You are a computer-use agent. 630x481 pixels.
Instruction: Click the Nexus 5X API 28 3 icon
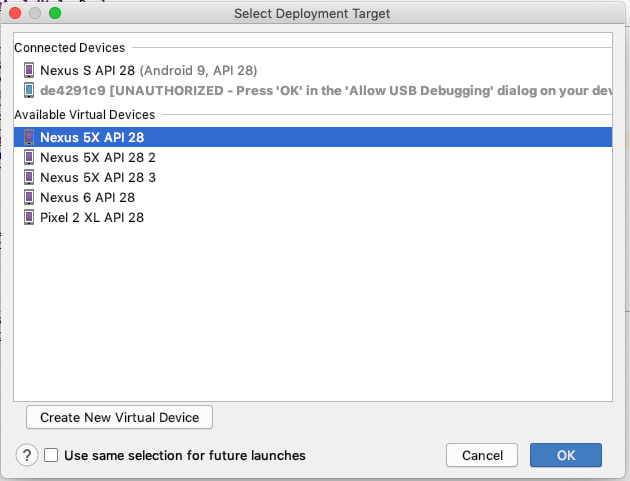(x=29, y=177)
